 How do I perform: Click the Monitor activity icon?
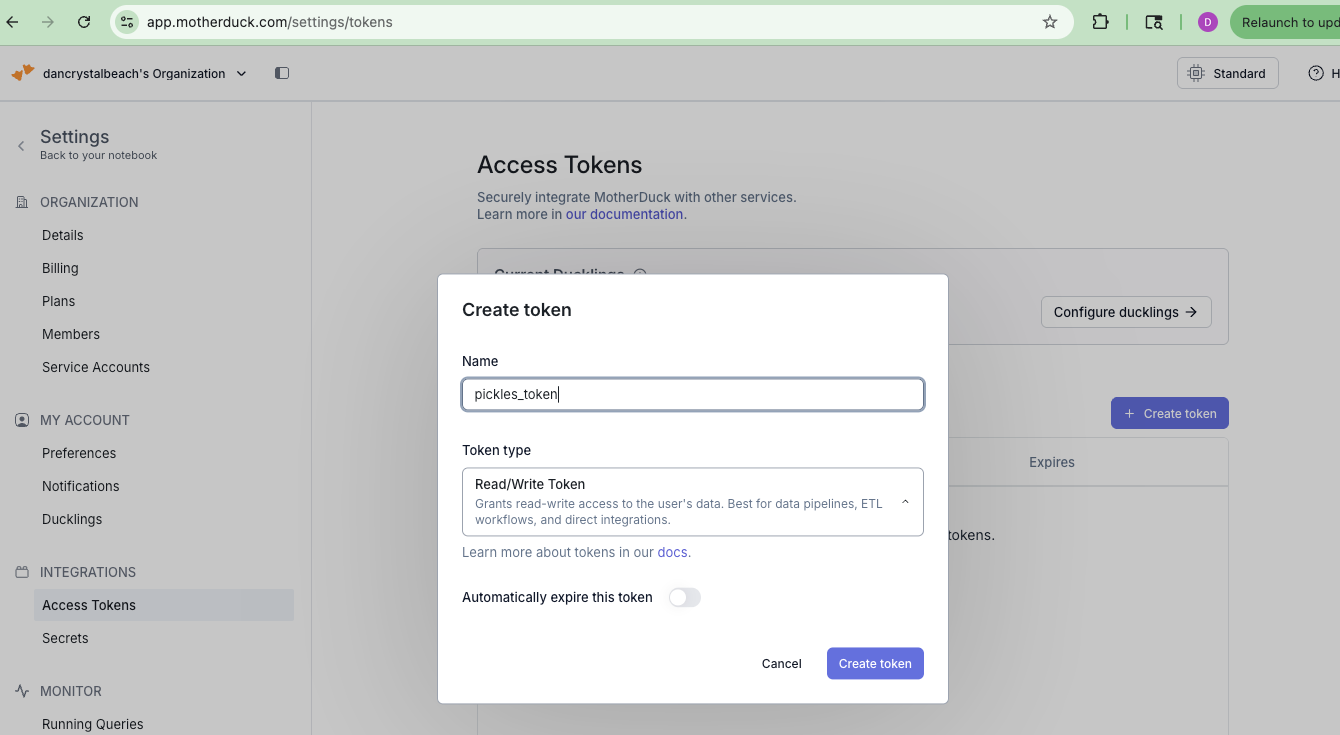(22, 691)
